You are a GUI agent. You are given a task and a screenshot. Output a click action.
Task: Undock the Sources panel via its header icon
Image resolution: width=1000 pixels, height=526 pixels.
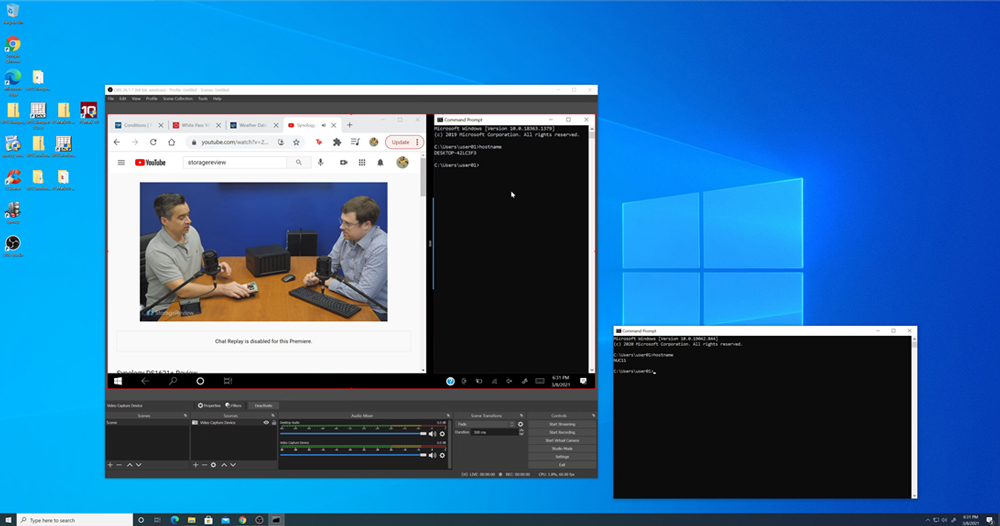tap(273, 416)
